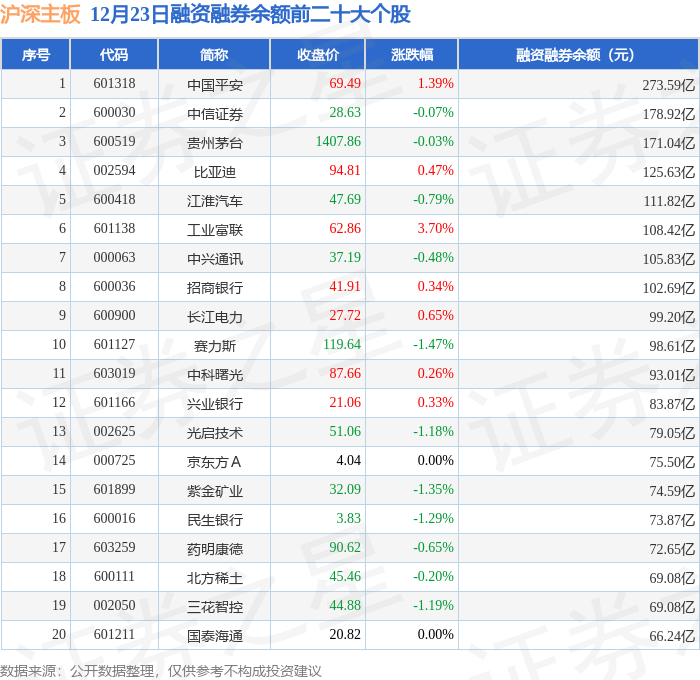Select stock code 601318
700x680 pixels.
[x=114, y=83]
